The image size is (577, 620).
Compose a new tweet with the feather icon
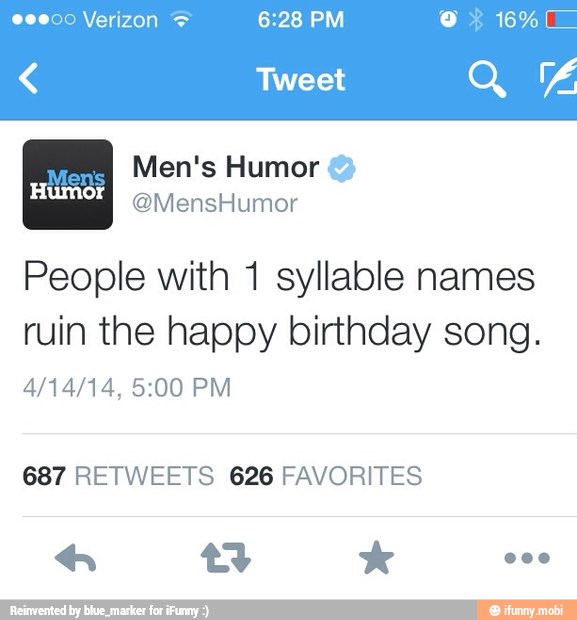(558, 78)
